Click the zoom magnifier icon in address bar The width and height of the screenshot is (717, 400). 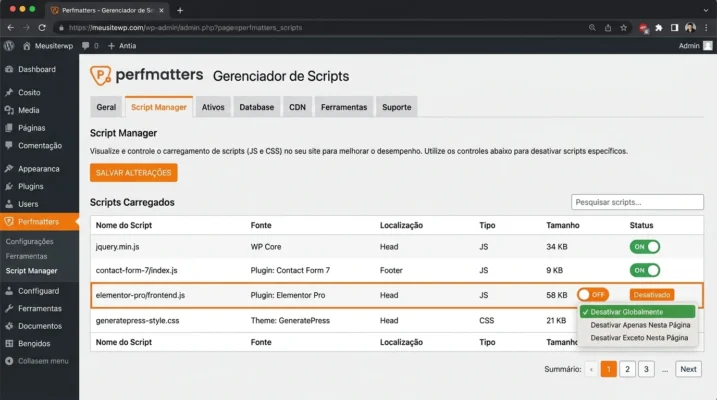pos(592,27)
